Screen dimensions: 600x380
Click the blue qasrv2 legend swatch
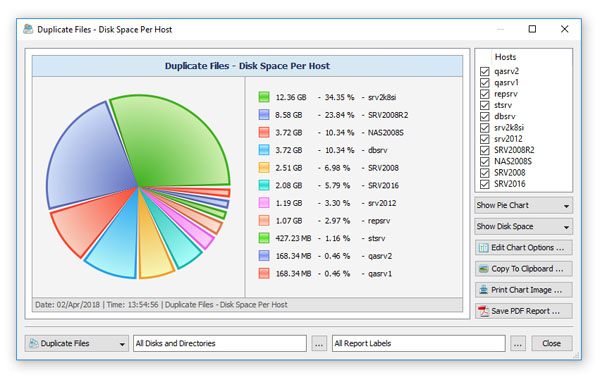[264, 256]
